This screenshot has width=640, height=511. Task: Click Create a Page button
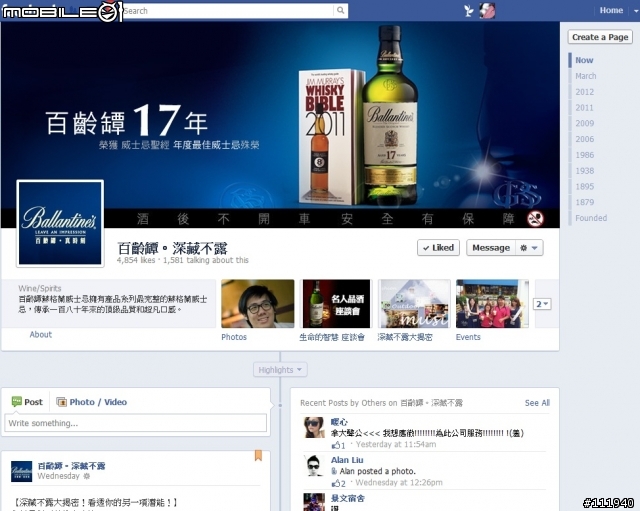coord(600,37)
